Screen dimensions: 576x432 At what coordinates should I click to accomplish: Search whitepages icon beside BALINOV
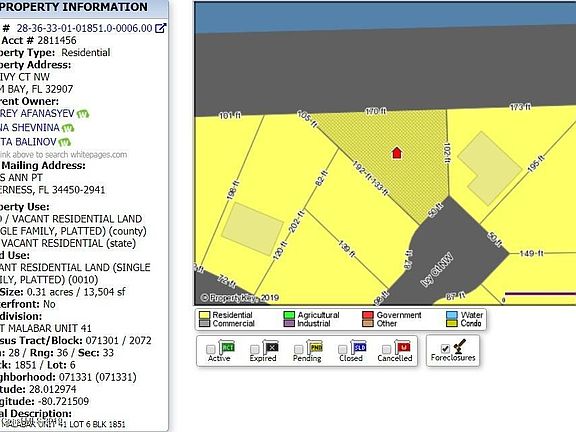pyautogui.click(x=65, y=142)
